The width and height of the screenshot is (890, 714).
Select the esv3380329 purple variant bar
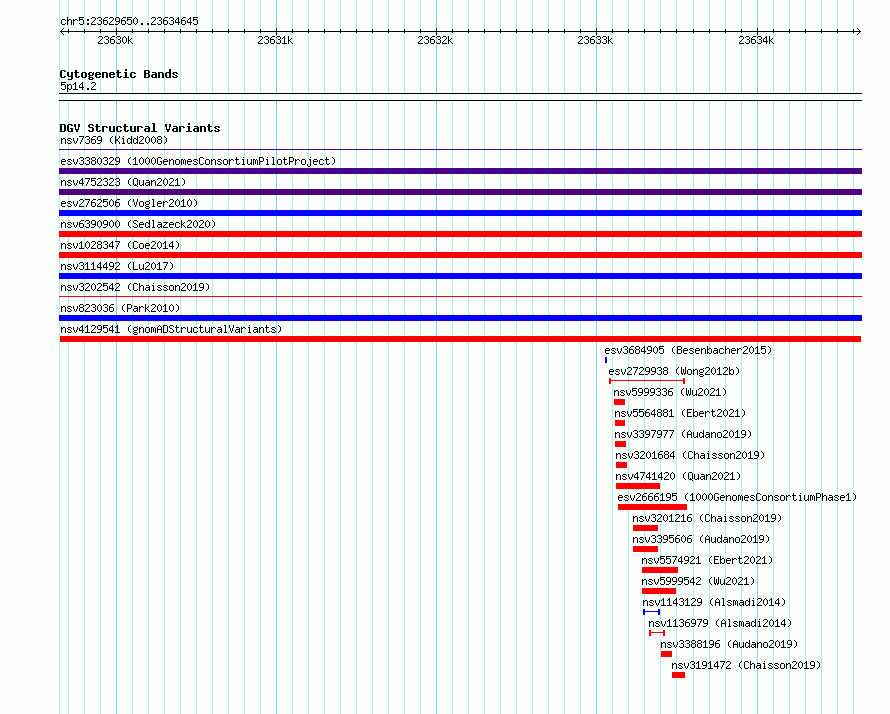tap(460, 171)
